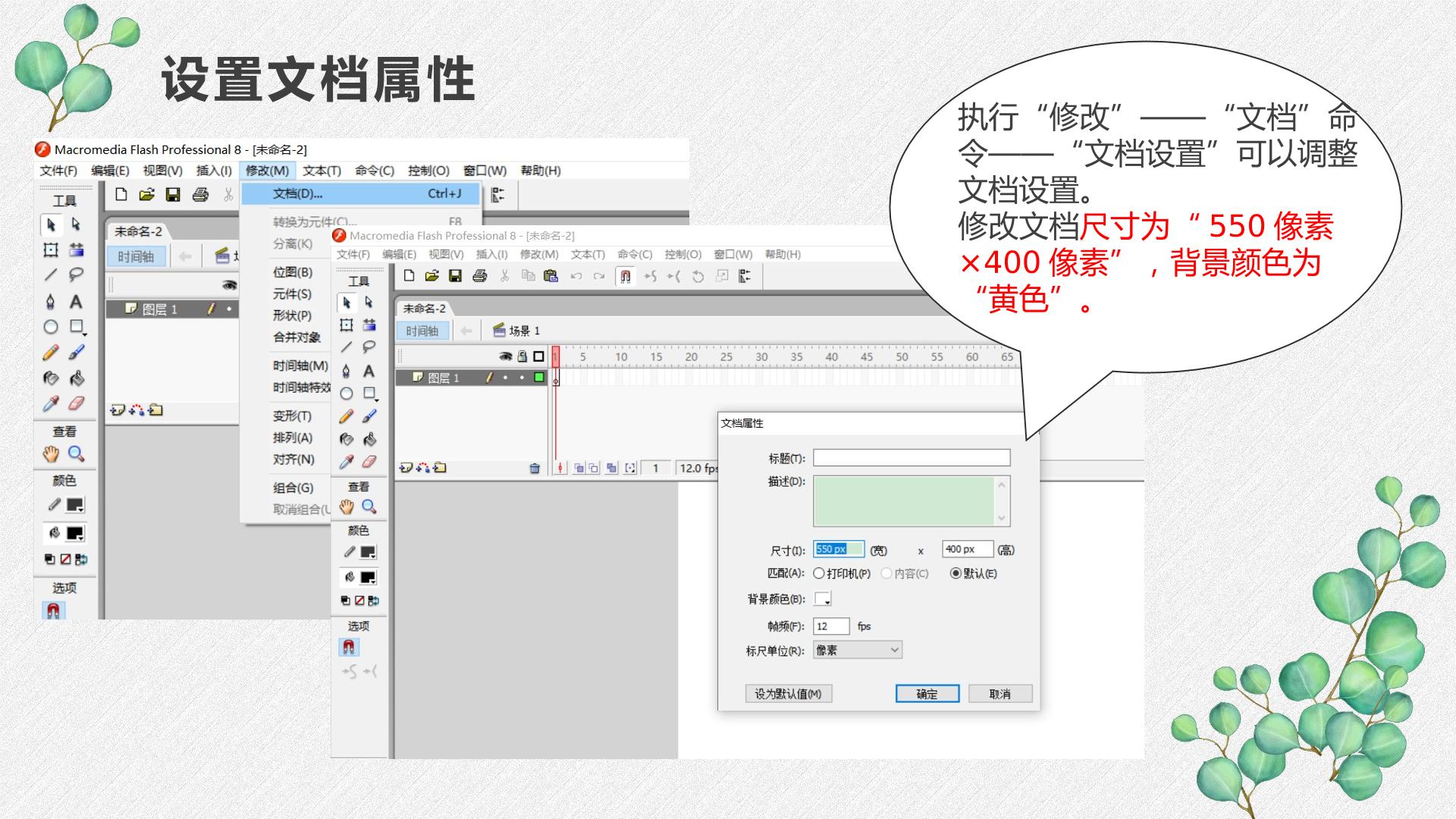The width and height of the screenshot is (1456, 819).
Task: Click the 取消 button
Action: (x=1000, y=694)
